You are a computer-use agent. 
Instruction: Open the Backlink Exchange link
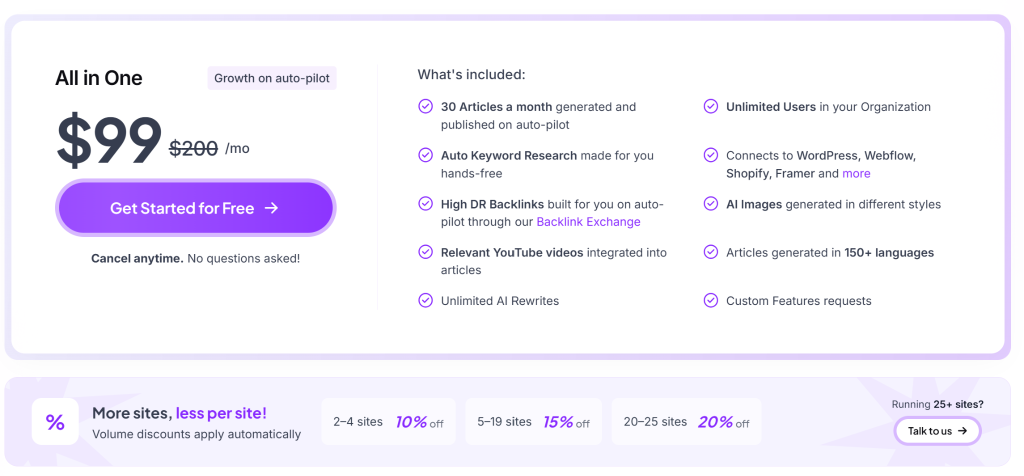click(x=588, y=221)
